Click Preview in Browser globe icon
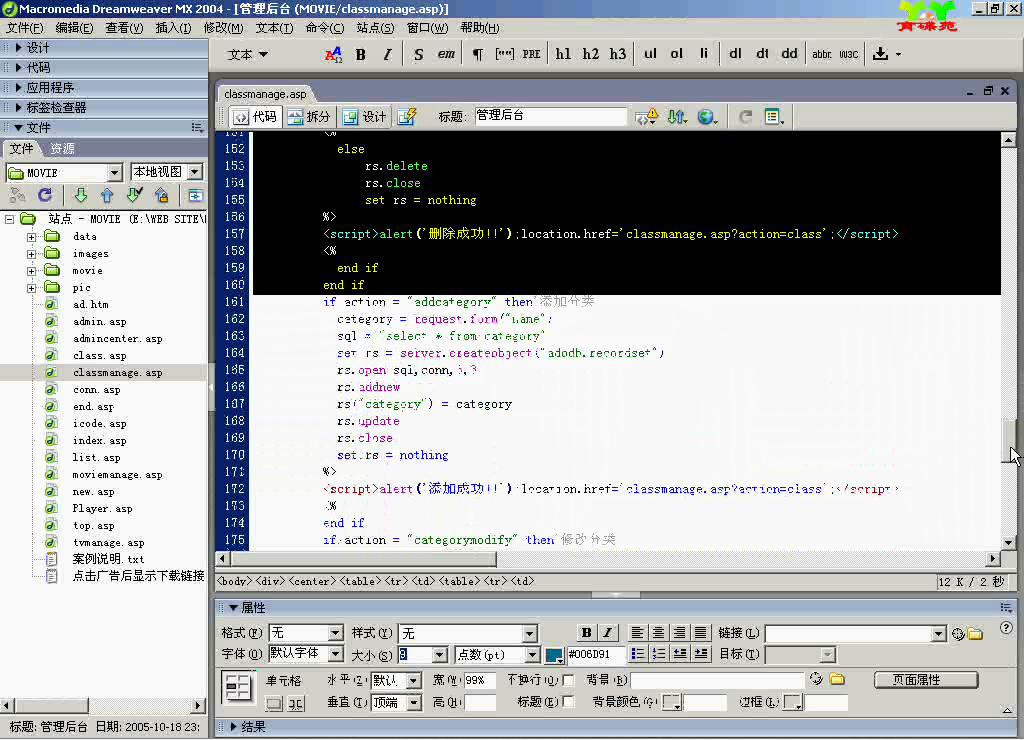The height and width of the screenshot is (740, 1024). tap(707, 116)
